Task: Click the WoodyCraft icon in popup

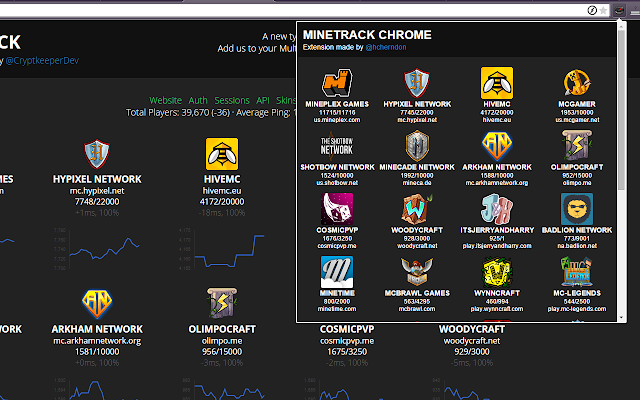Action: [417, 209]
